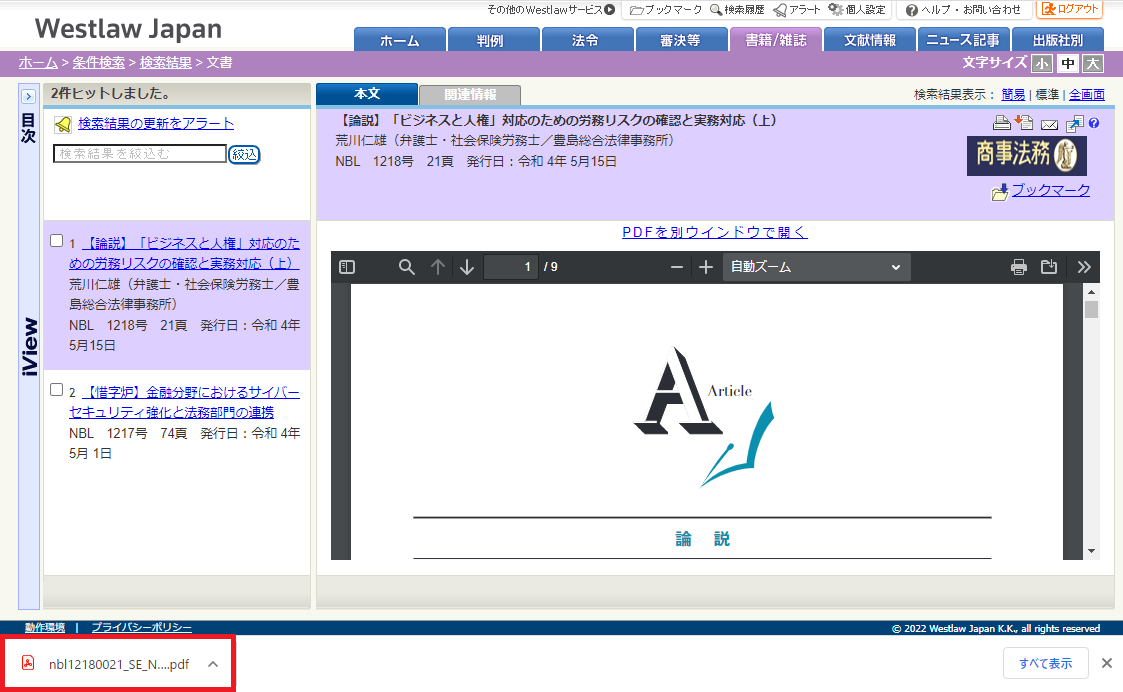Tick checkbox for result 2 金融分野

pyautogui.click(x=57, y=390)
